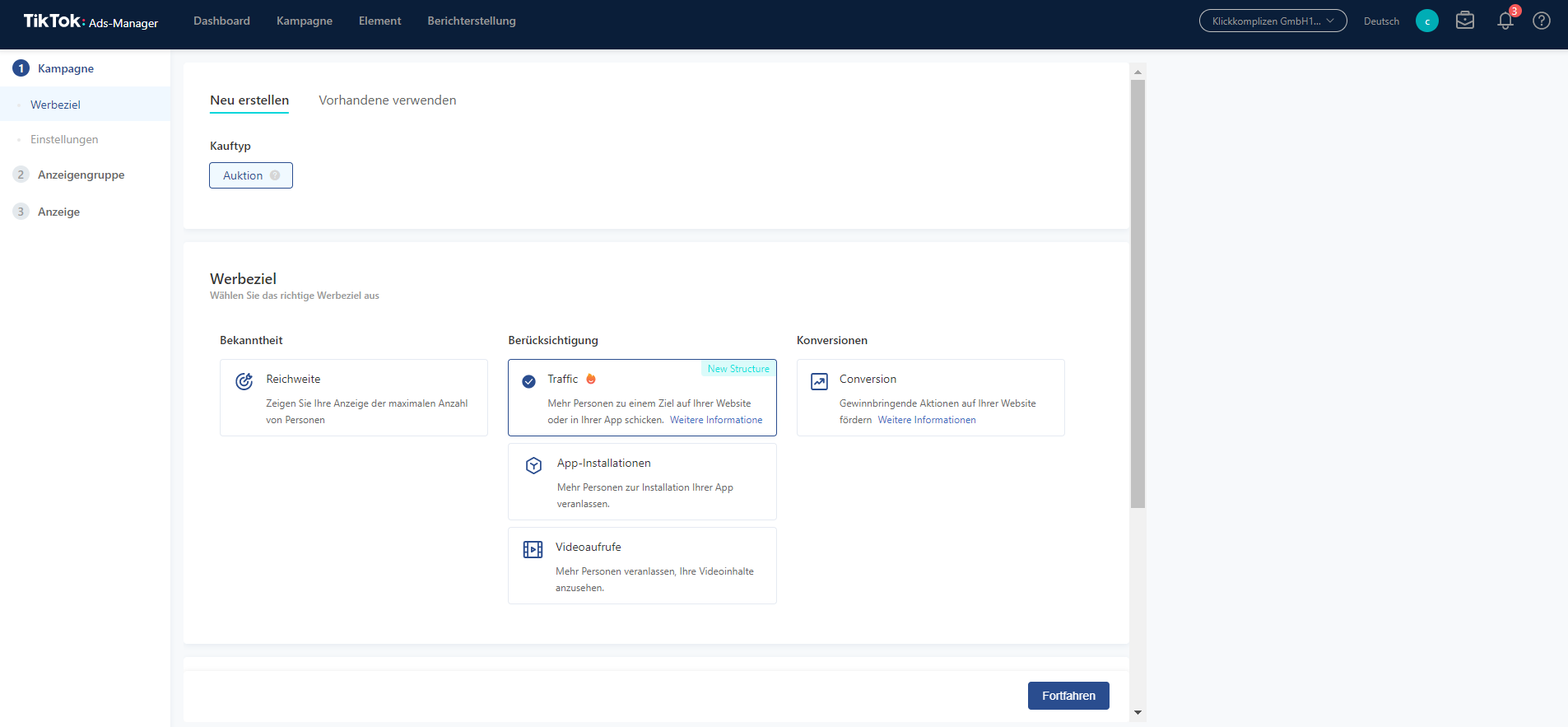Go to Anzeige step

(58, 212)
